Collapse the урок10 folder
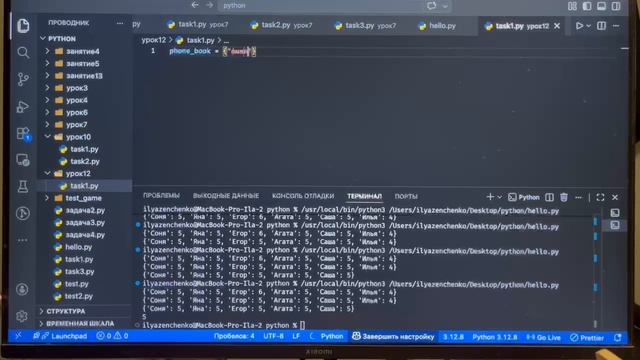The height and width of the screenshot is (360, 640). (78, 137)
